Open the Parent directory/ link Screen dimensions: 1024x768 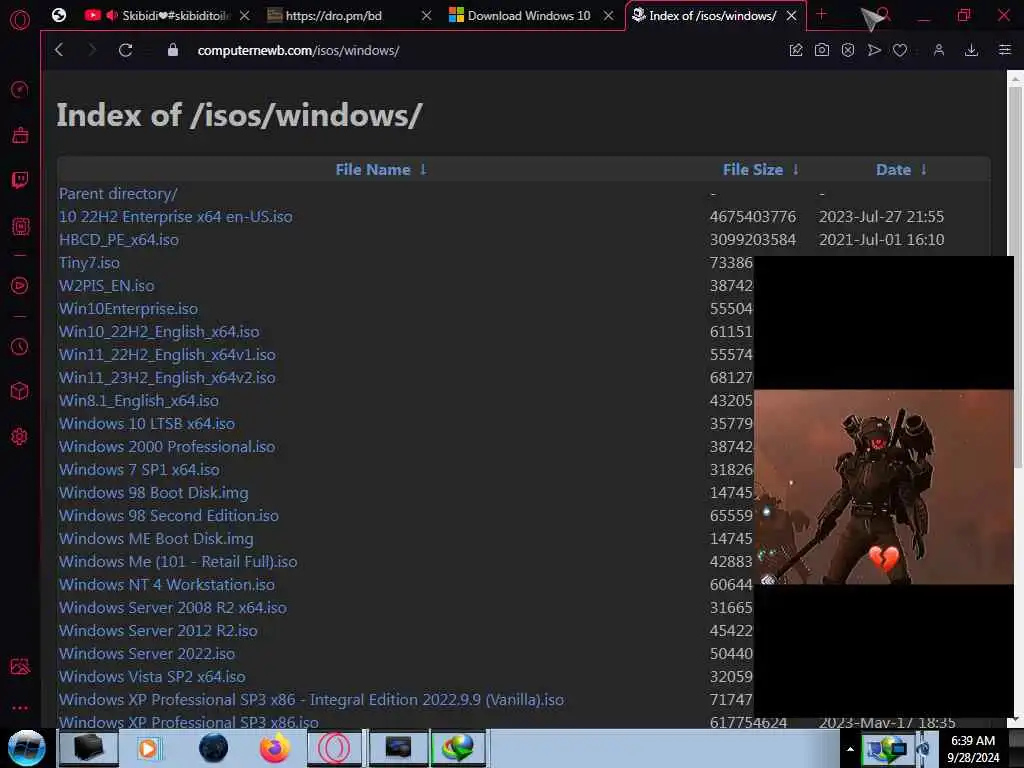(x=118, y=193)
